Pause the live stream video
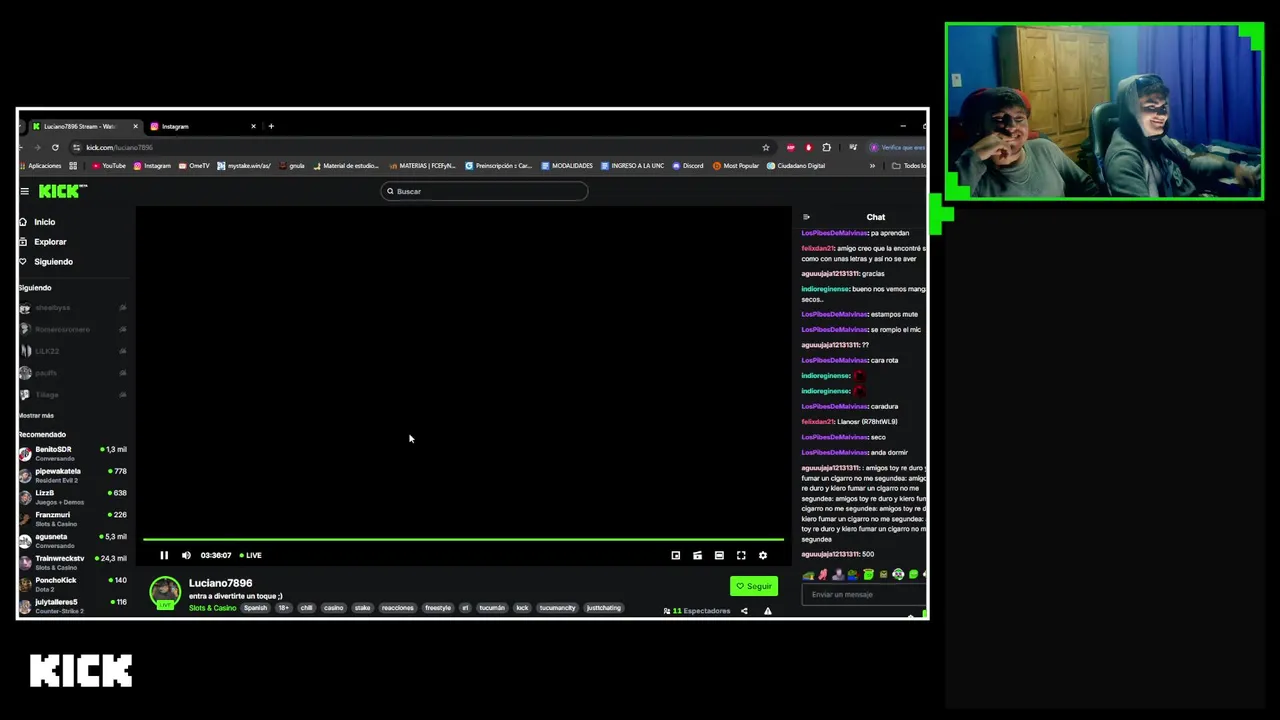 point(164,555)
